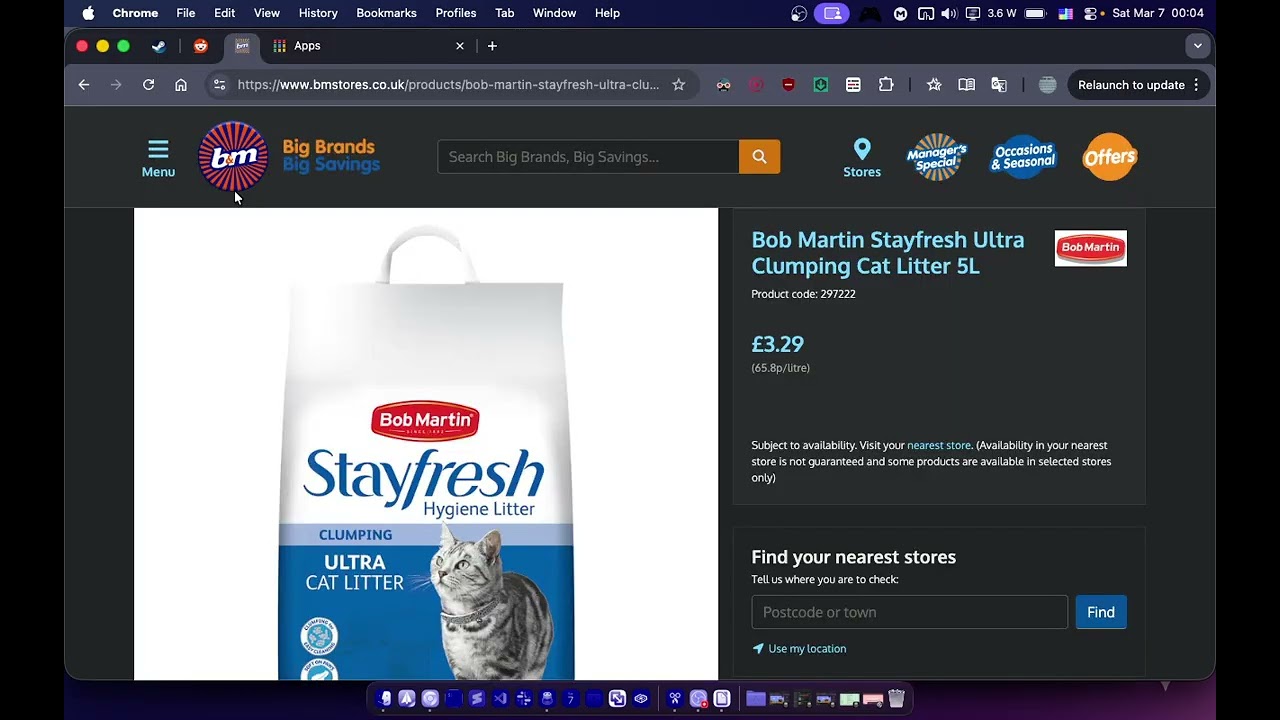
Task: Click the Postcode or town field
Action: point(910,612)
